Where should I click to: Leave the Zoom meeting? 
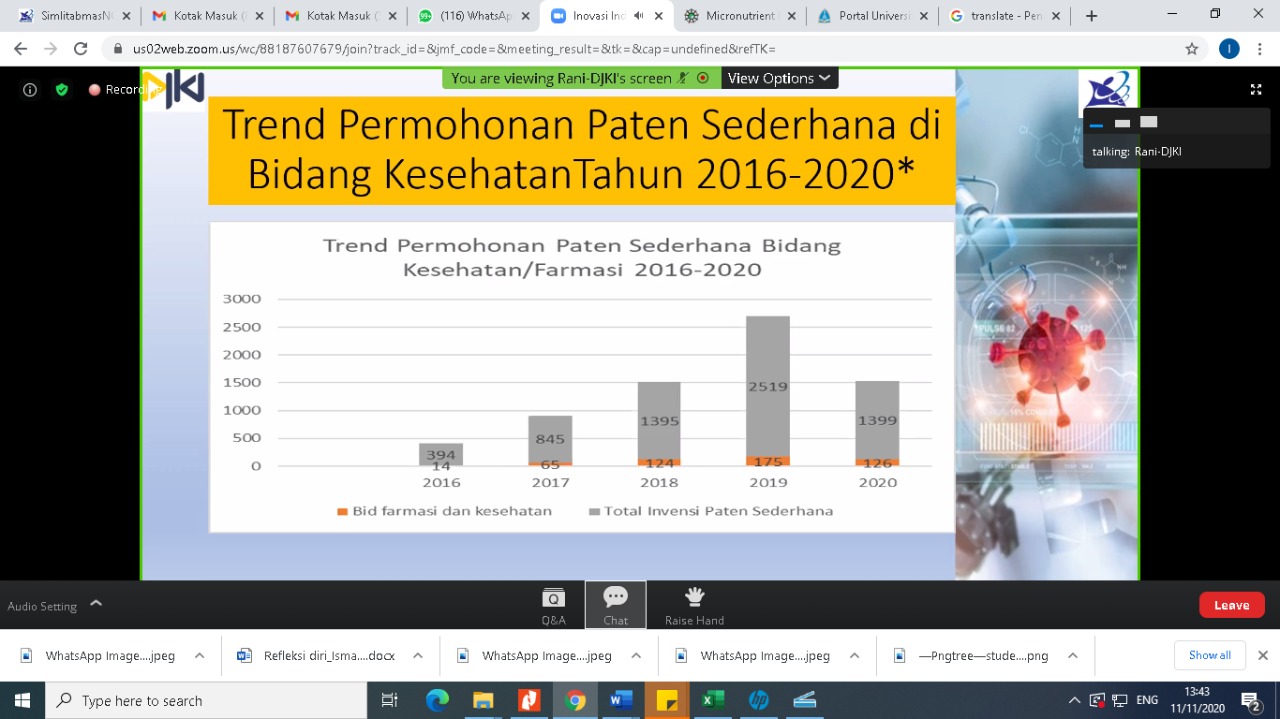coord(1231,605)
